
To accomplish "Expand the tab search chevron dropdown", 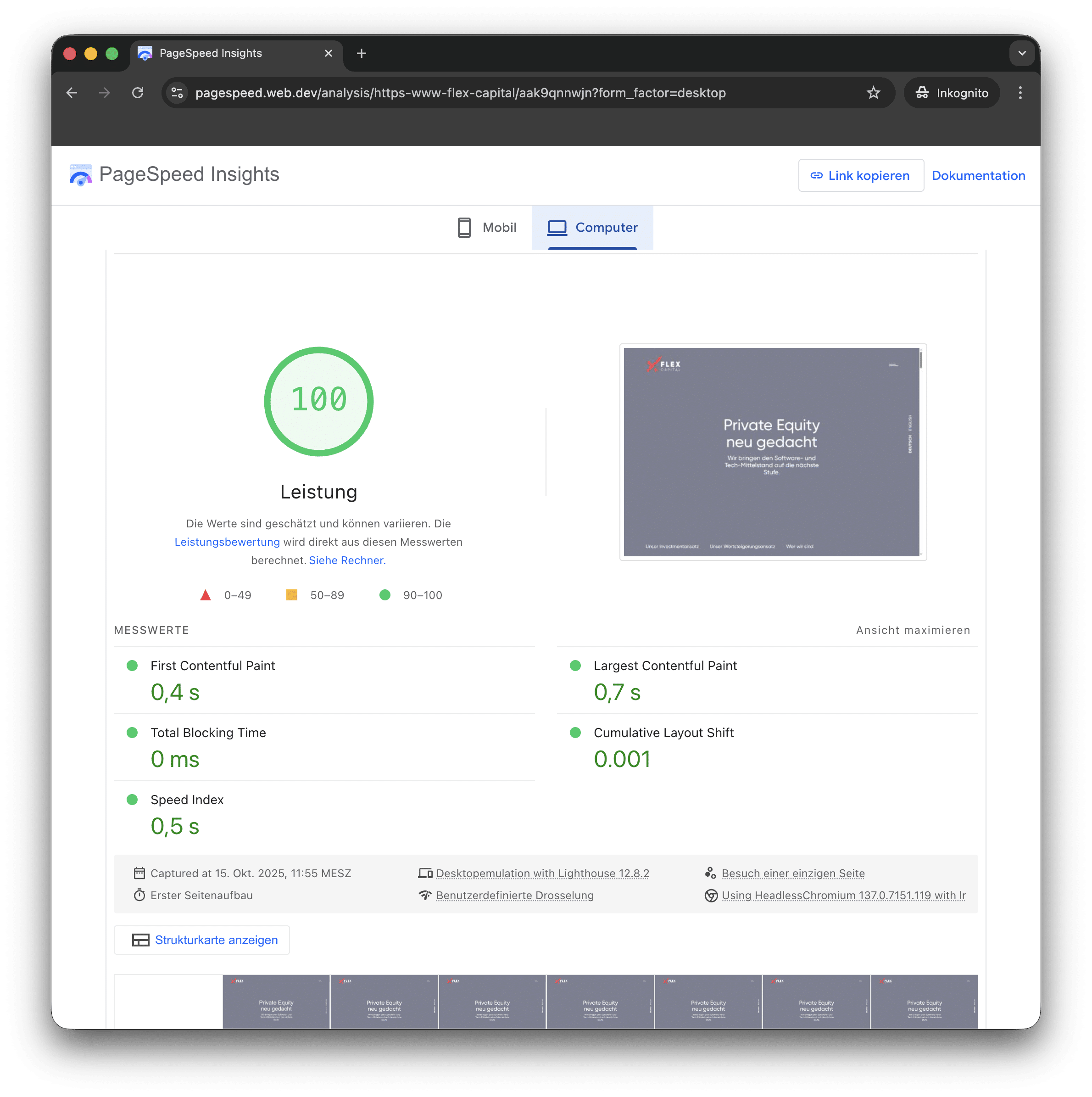I will click(1022, 53).
